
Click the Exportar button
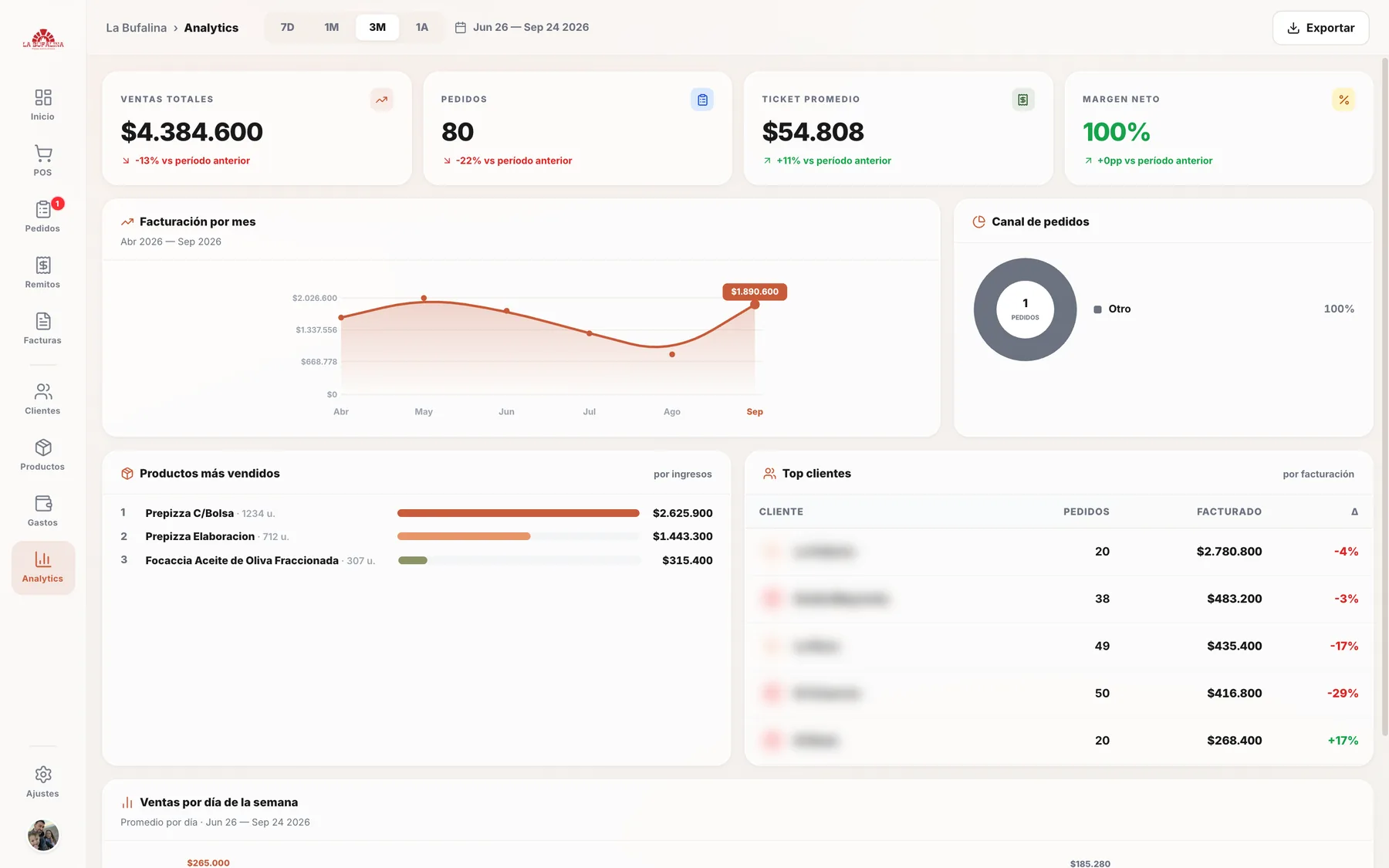[x=1320, y=28]
